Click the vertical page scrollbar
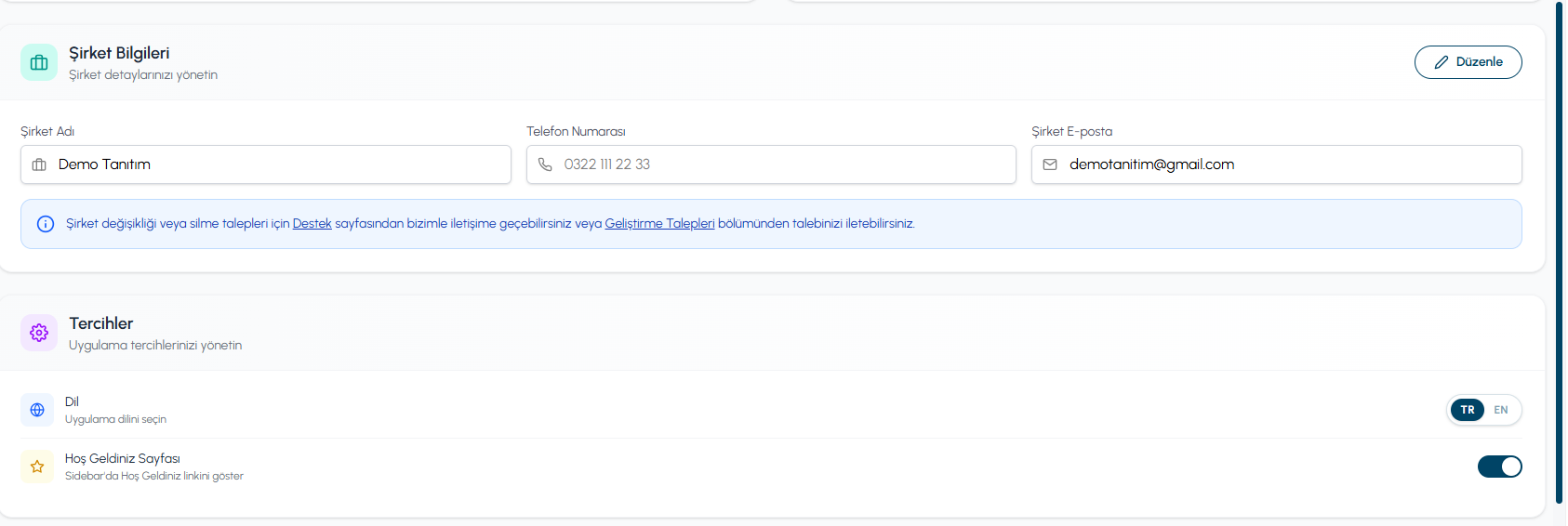The width and height of the screenshot is (1568, 526). point(1560,253)
